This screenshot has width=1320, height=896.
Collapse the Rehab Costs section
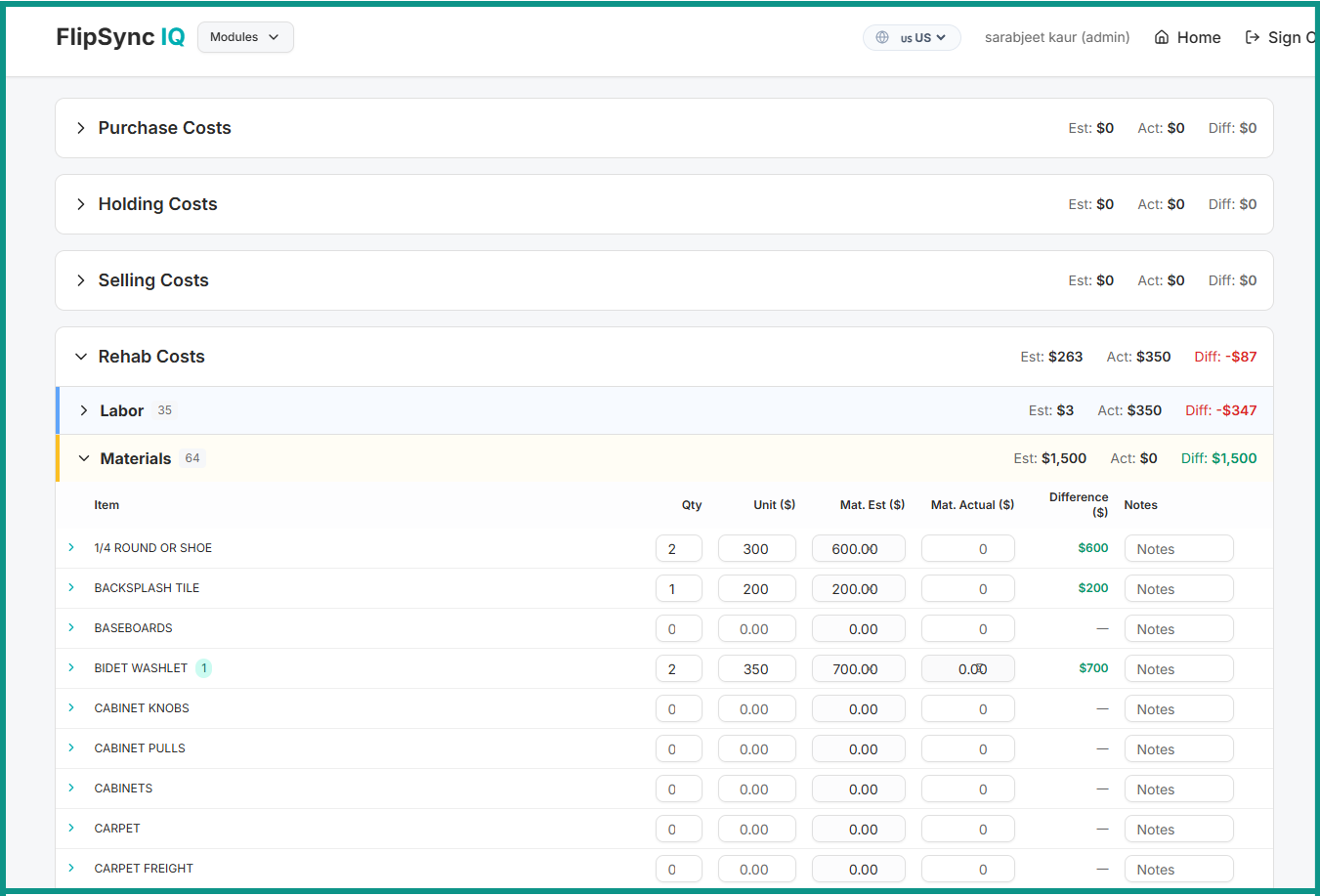tap(81, 357)
